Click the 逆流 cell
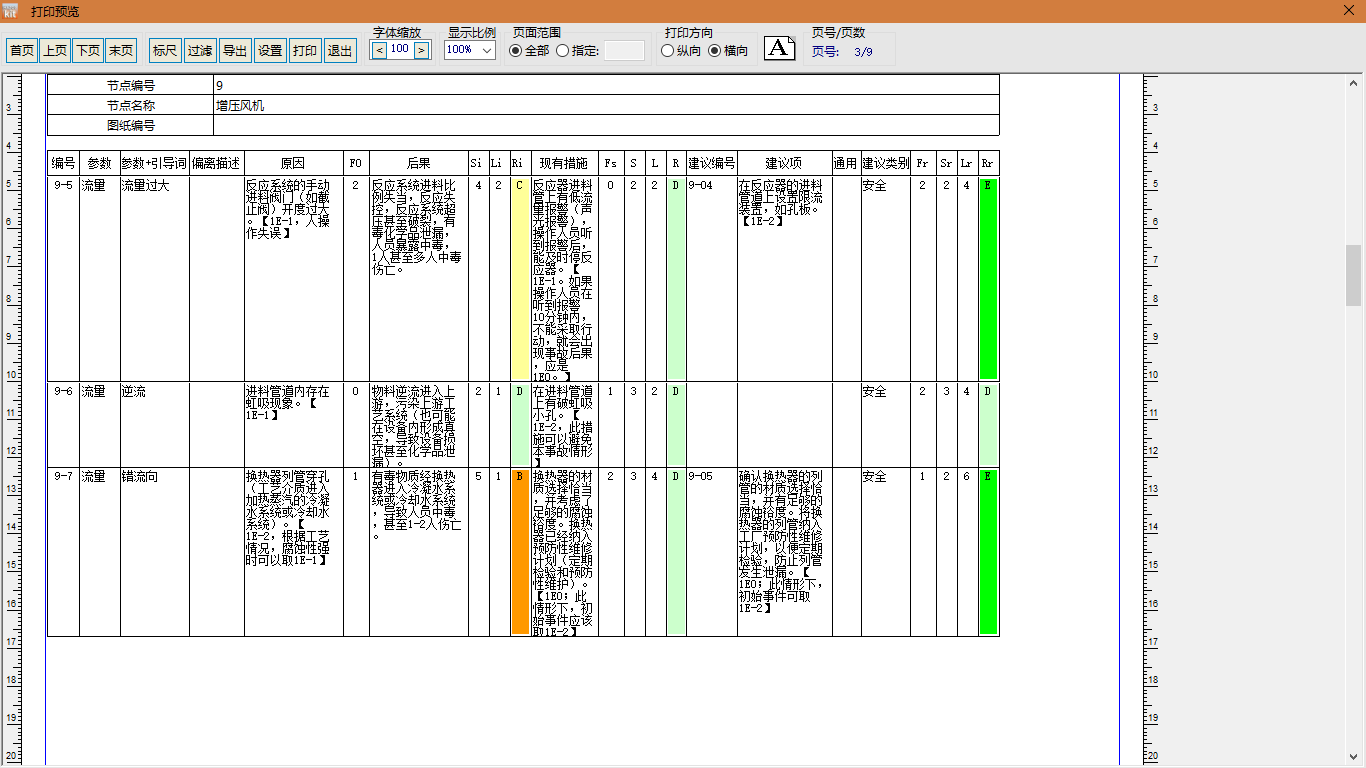The width and height of the screenshot is (1366, 768). (155, 424)
